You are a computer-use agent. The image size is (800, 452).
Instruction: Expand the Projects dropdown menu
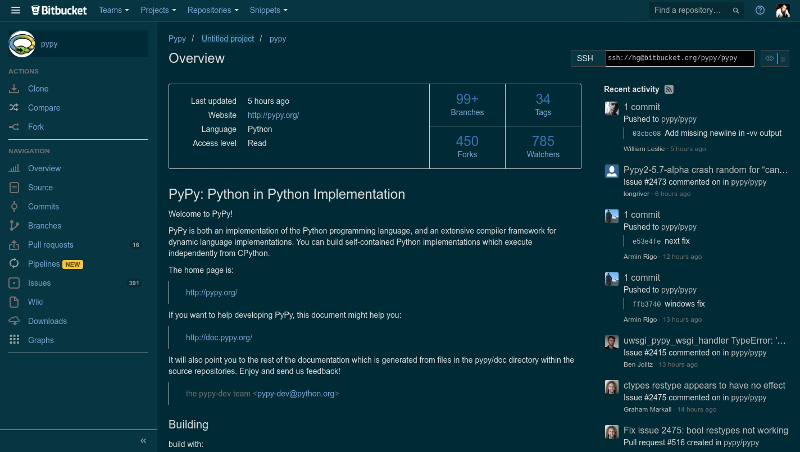(x=158, y=10)
